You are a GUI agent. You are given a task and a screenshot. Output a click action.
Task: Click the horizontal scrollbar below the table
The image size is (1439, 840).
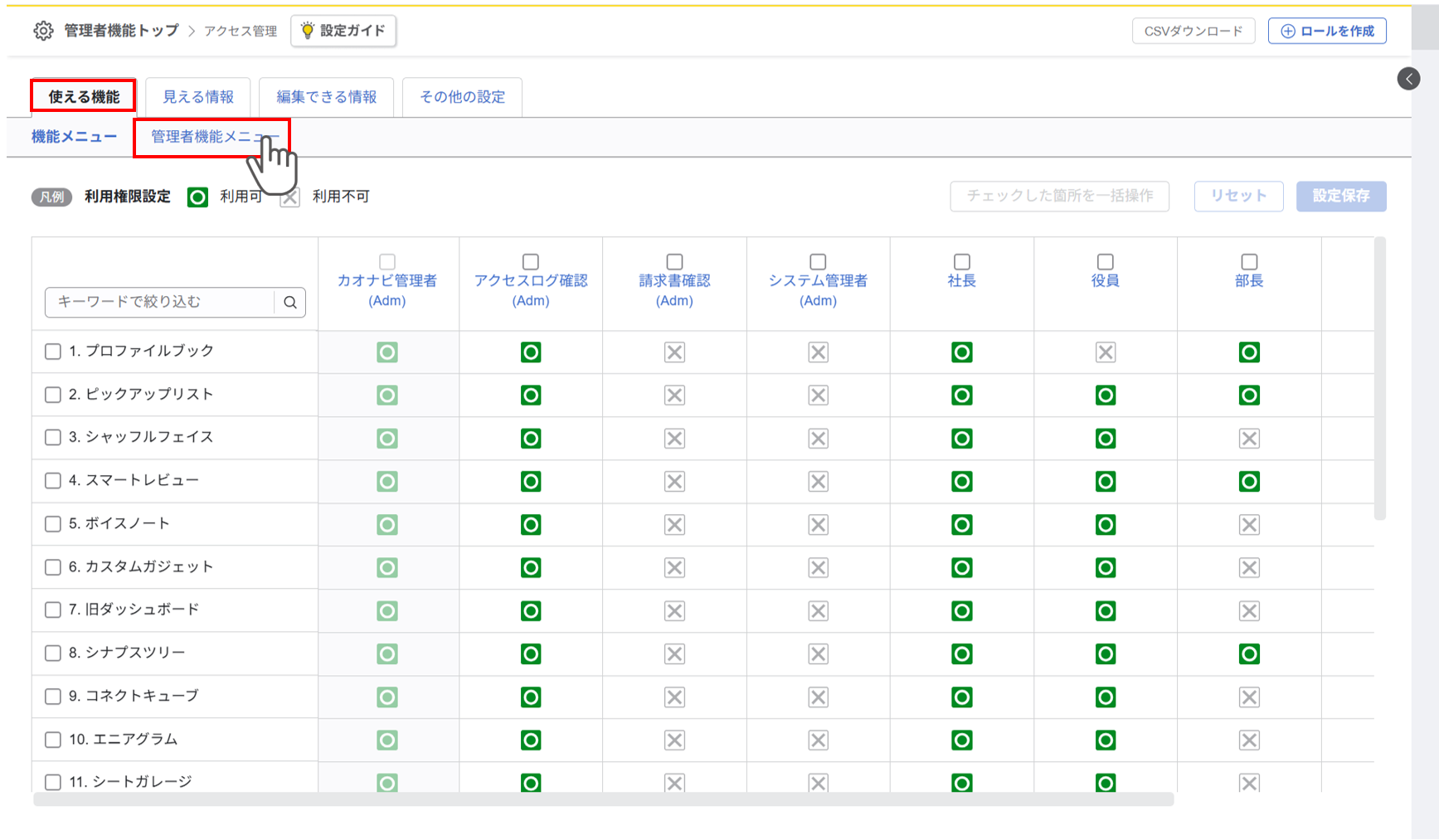tap(603, 799)
